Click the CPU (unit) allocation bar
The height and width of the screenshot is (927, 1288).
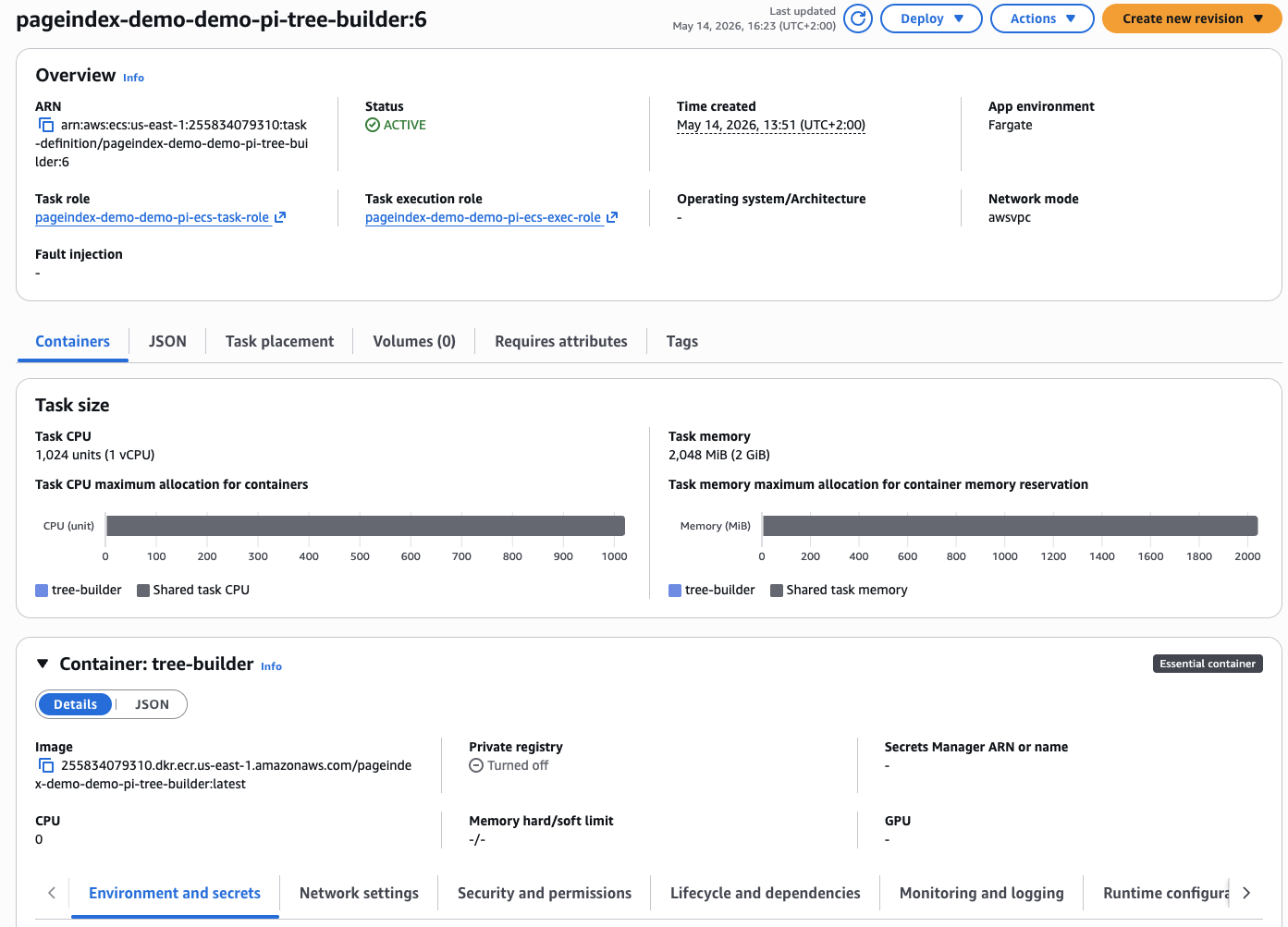[x=366, y=526]
